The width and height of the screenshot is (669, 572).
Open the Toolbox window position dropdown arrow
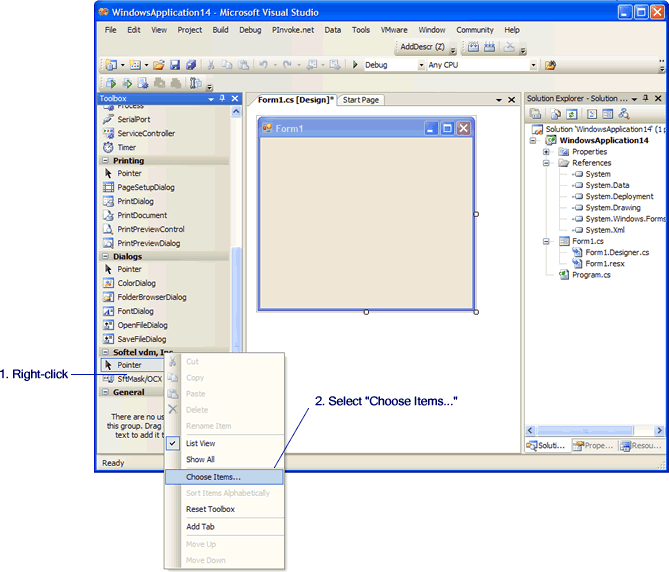(211, 99)
